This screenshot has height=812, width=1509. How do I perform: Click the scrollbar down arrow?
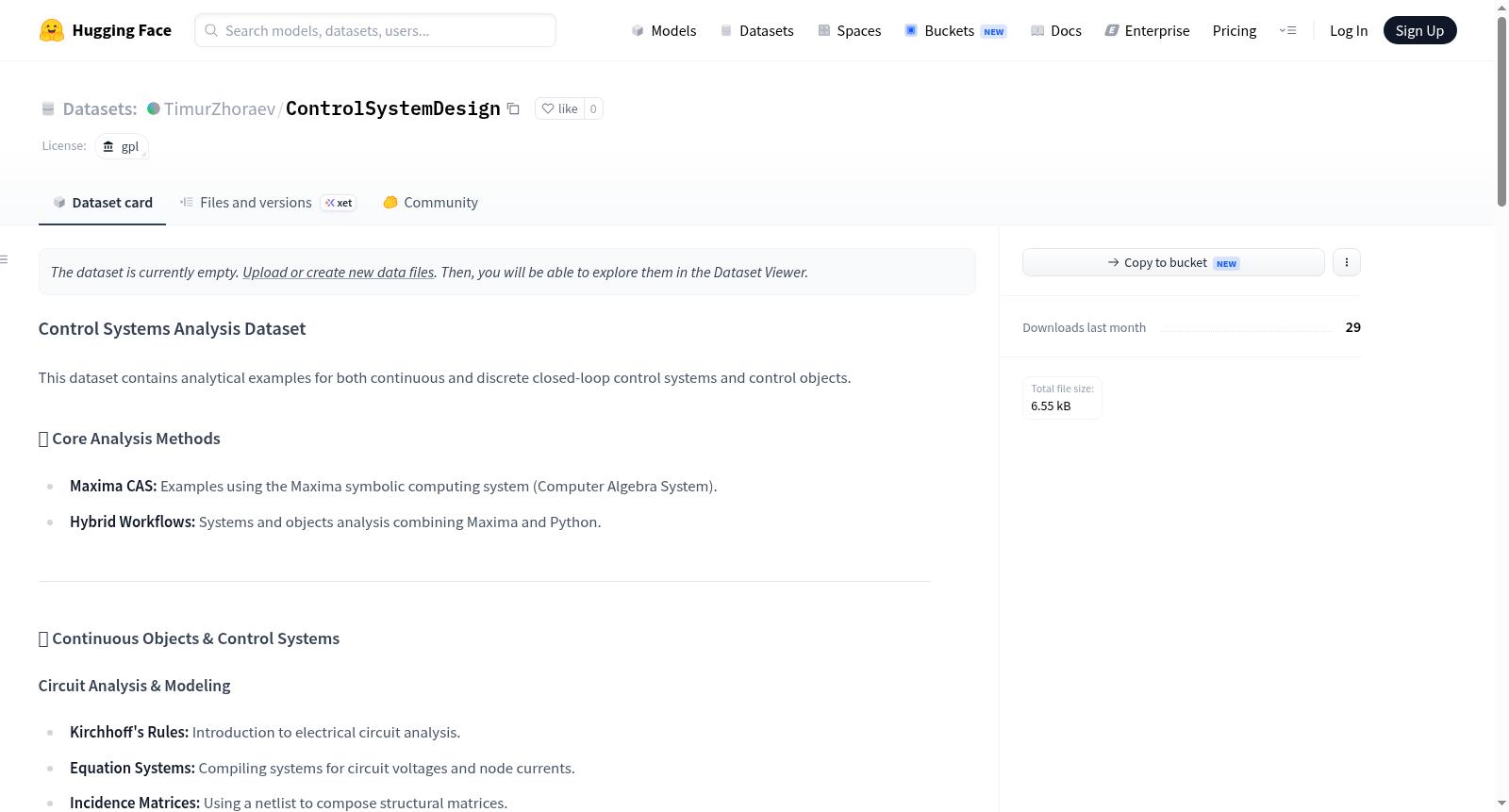pyautogui.click(x=1501, y=803)
